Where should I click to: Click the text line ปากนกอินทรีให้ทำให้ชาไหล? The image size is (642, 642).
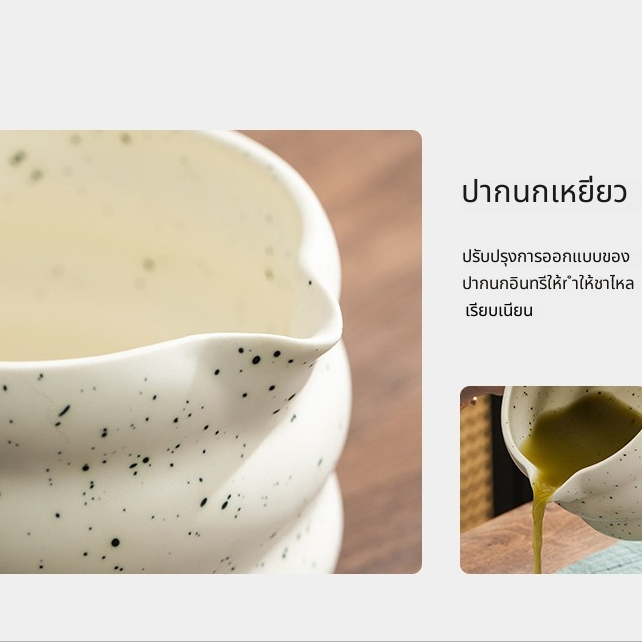(x=548, y=283)
